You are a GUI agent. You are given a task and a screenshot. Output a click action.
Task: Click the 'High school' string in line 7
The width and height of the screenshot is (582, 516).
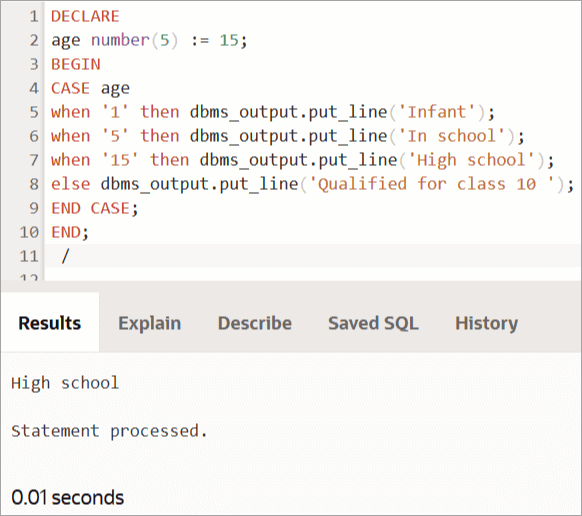[x=471, y=160]
